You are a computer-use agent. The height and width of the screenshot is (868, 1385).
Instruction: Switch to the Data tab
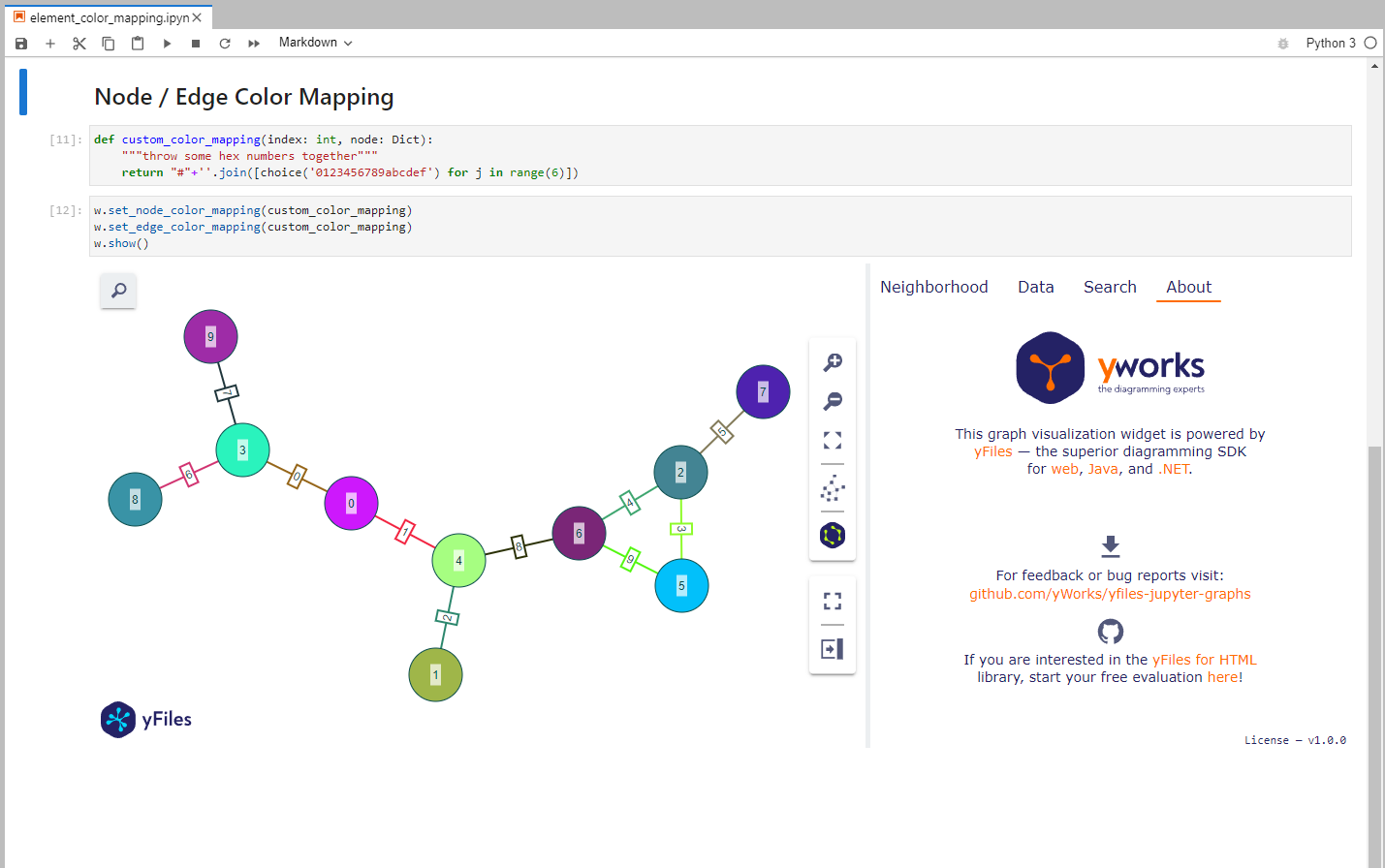click(1035, 287)
